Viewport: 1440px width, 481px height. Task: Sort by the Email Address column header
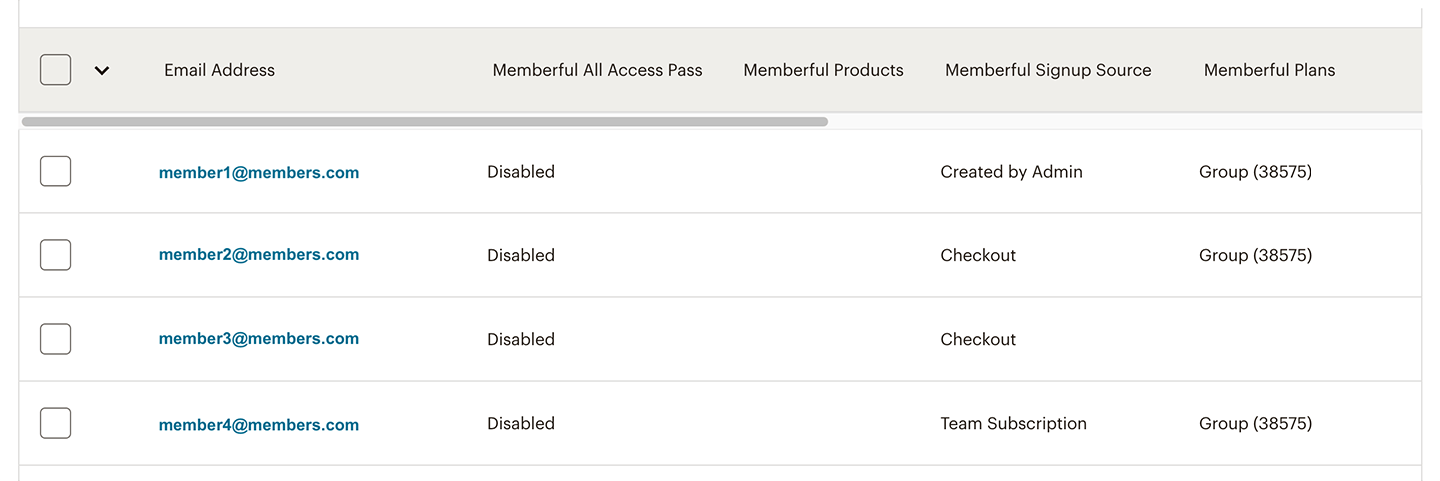[x=219, y=70]
